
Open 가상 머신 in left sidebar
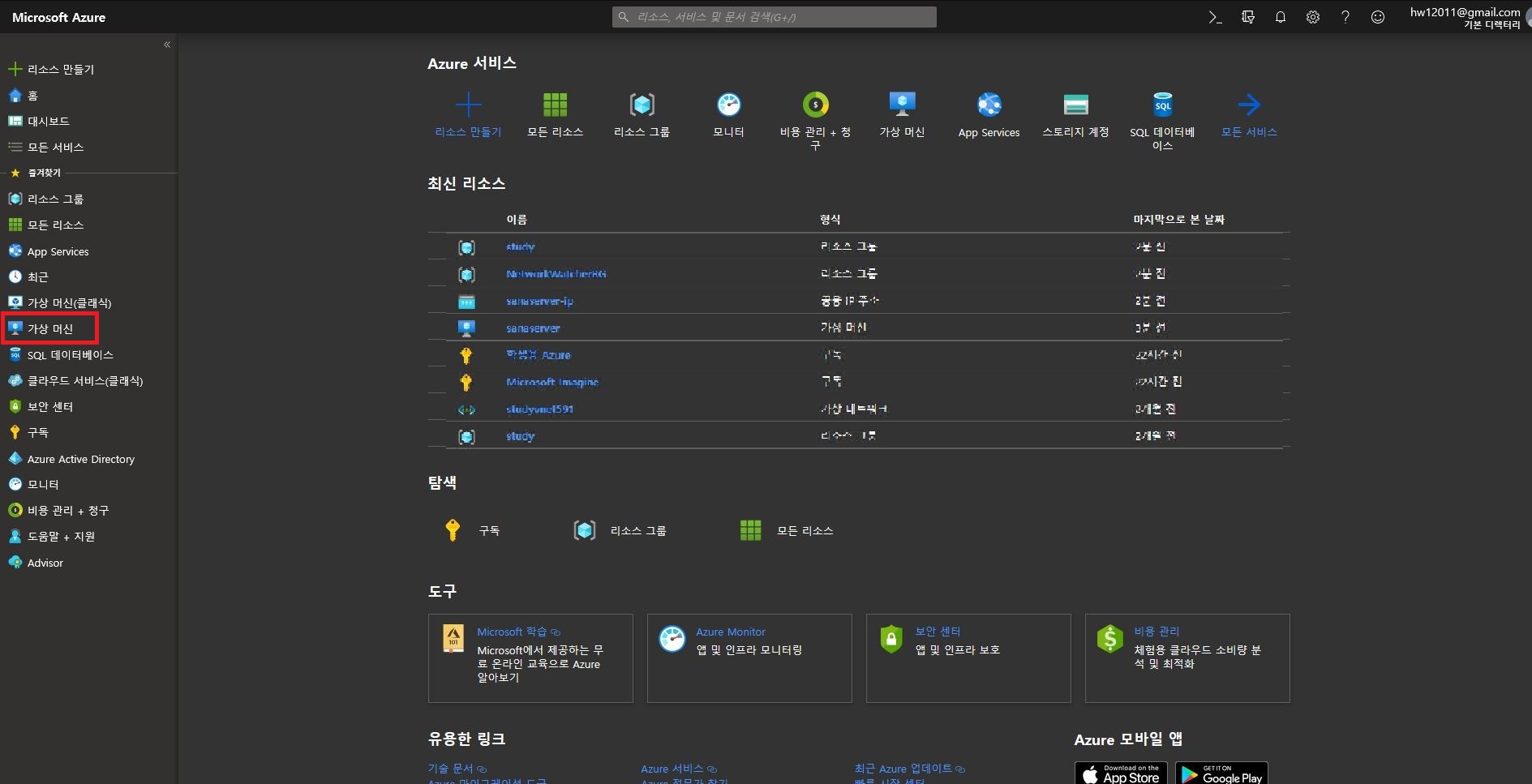[x=41, y=329]
